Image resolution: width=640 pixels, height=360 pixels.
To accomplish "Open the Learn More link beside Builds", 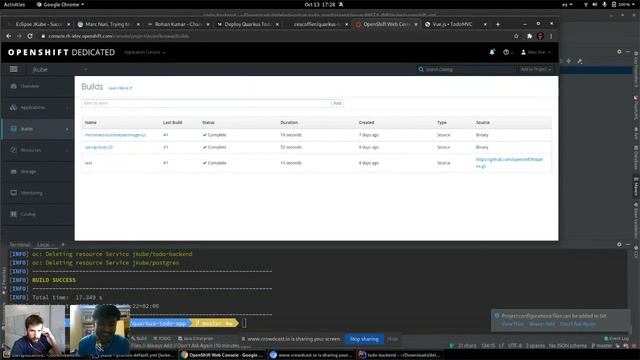I will click(x=120, y=88).
